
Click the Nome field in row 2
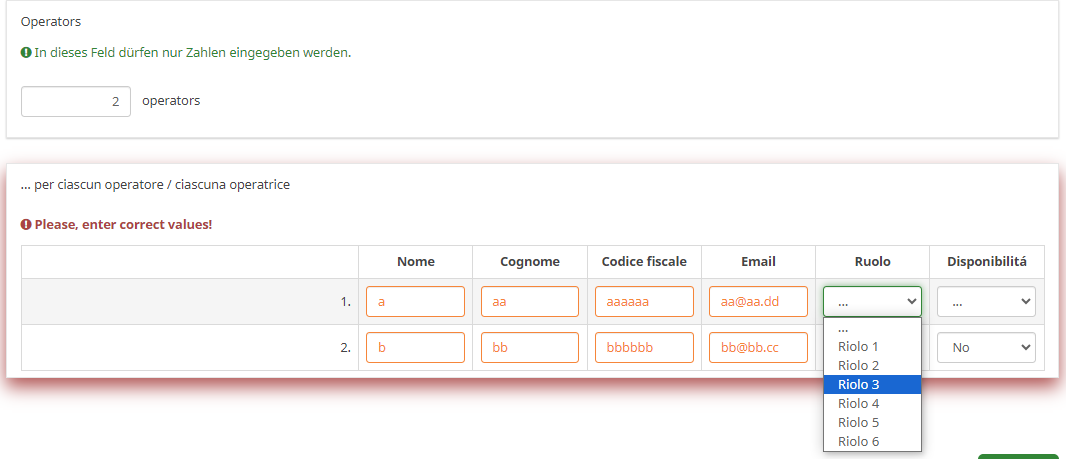(x=415, y=348)
